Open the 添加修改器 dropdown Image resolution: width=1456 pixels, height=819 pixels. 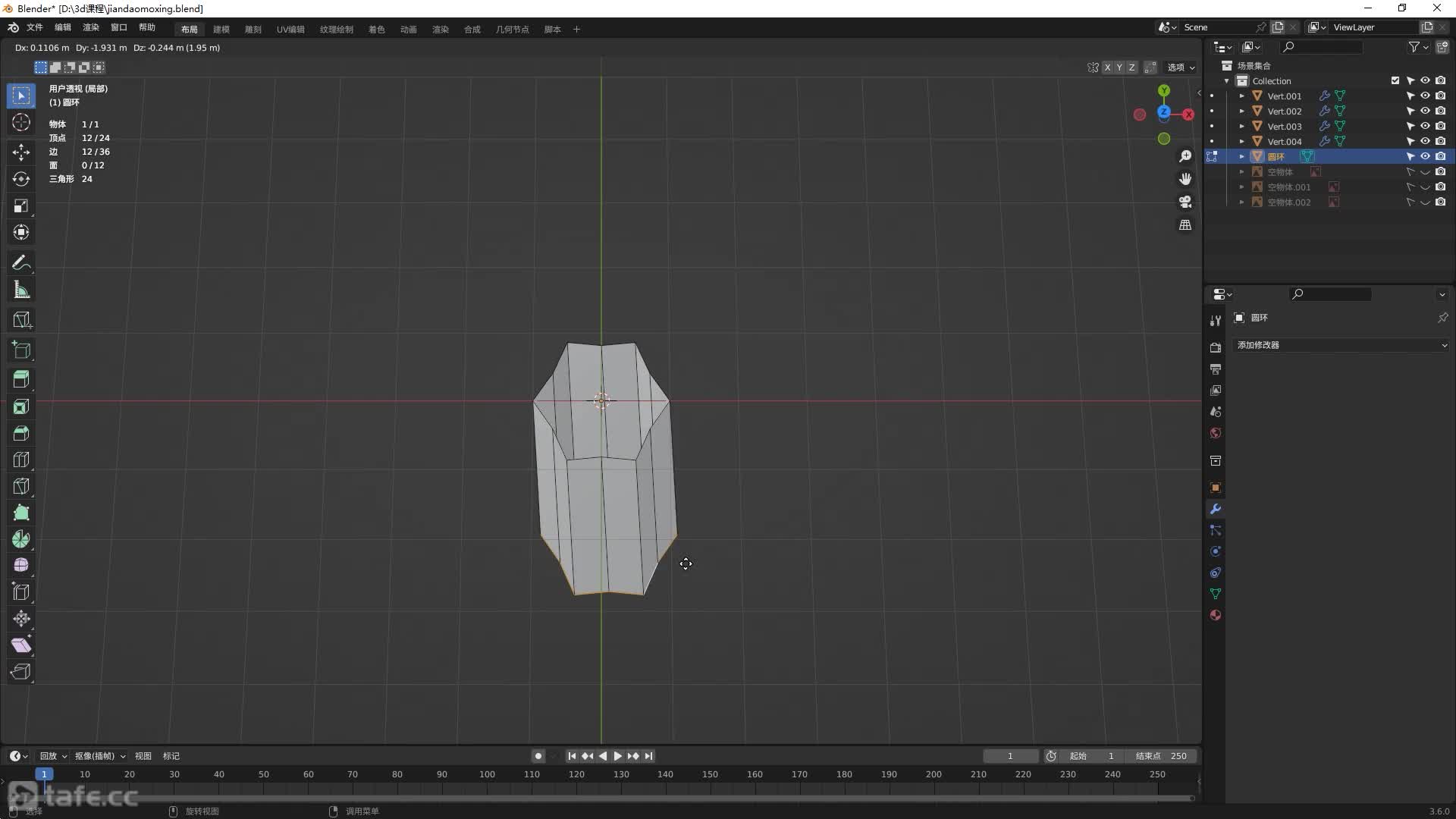click(1341, 345)
